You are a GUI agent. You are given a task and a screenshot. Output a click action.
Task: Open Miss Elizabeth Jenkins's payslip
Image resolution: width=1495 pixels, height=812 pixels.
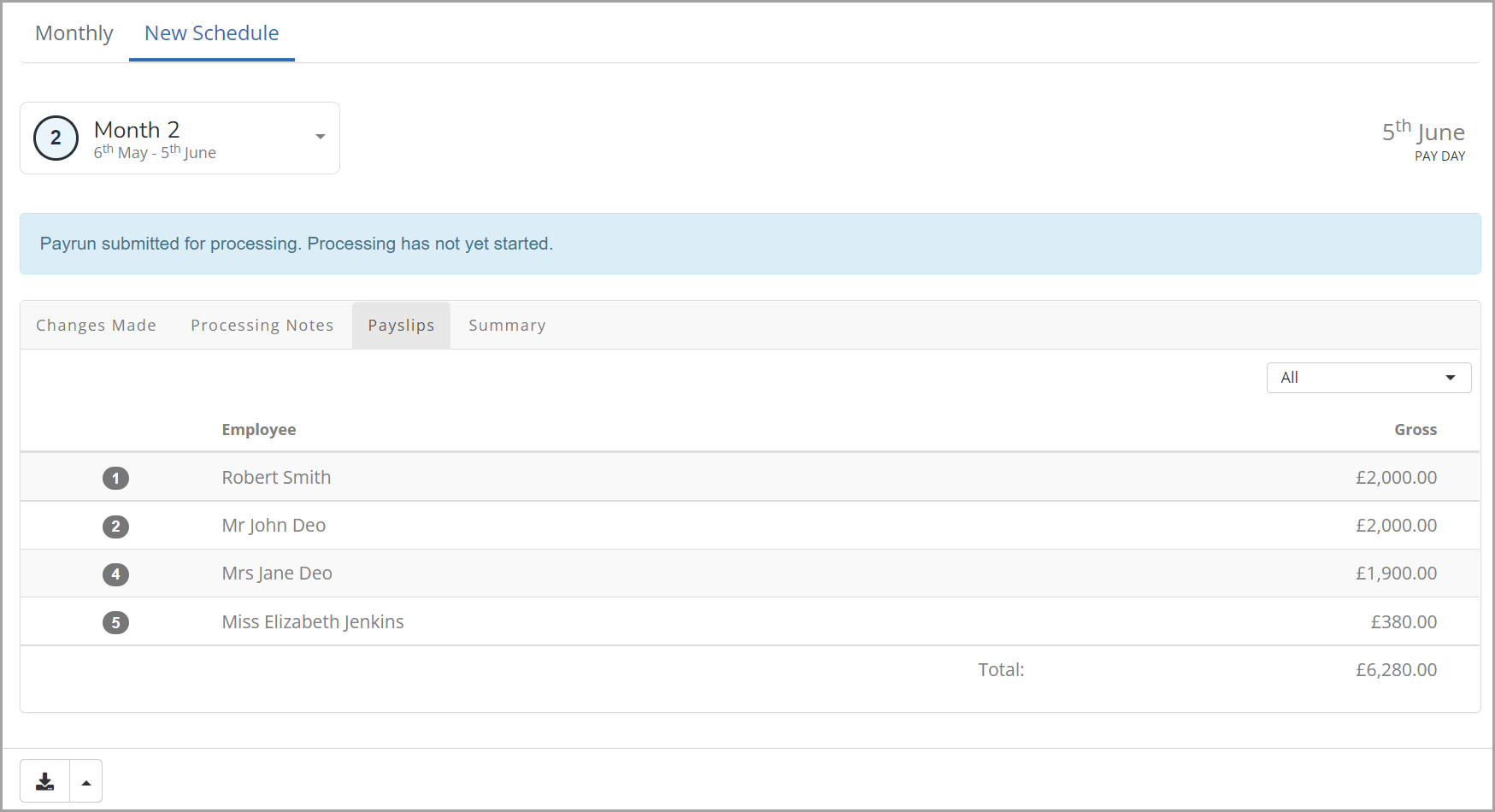[312, 621]
